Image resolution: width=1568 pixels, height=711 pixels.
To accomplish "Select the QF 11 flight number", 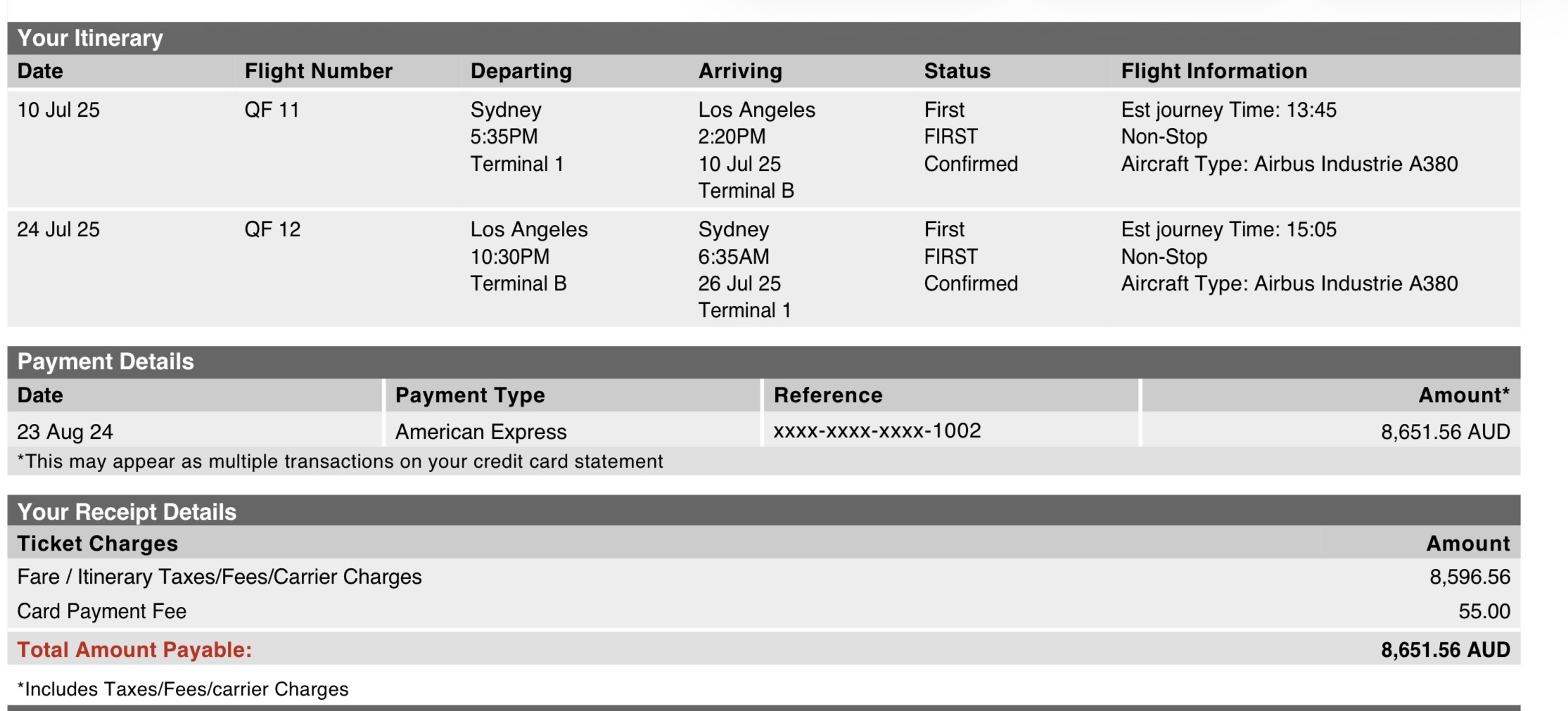I will (x=272, y=110).
